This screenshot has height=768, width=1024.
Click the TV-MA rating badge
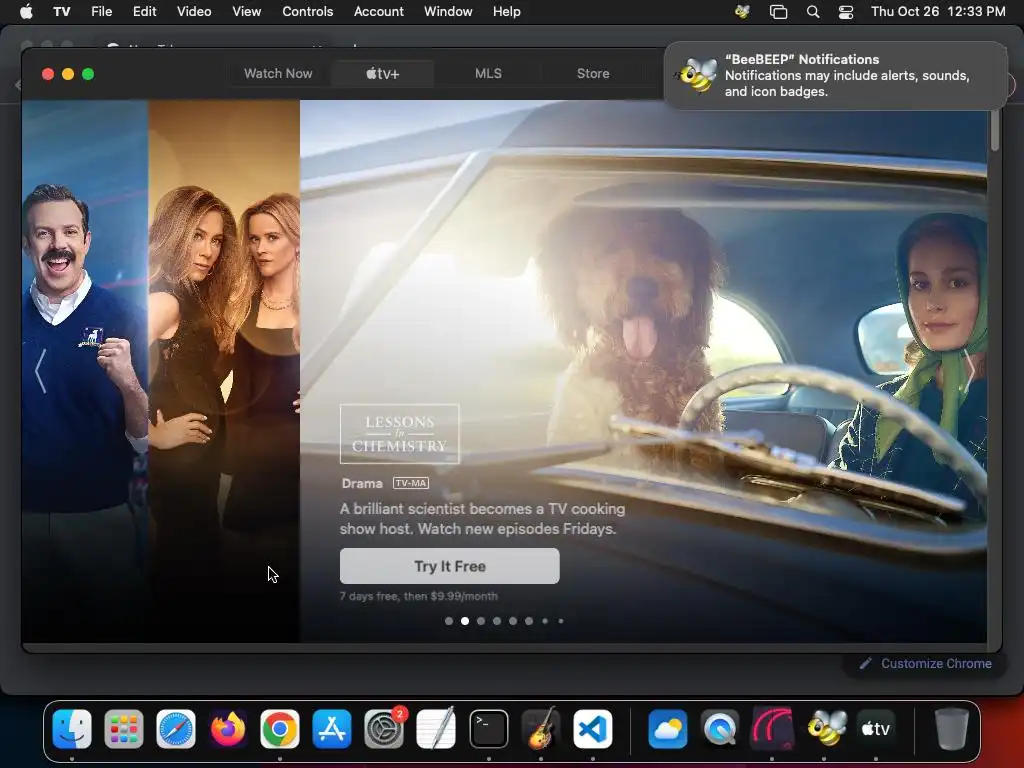coord(411,483)
